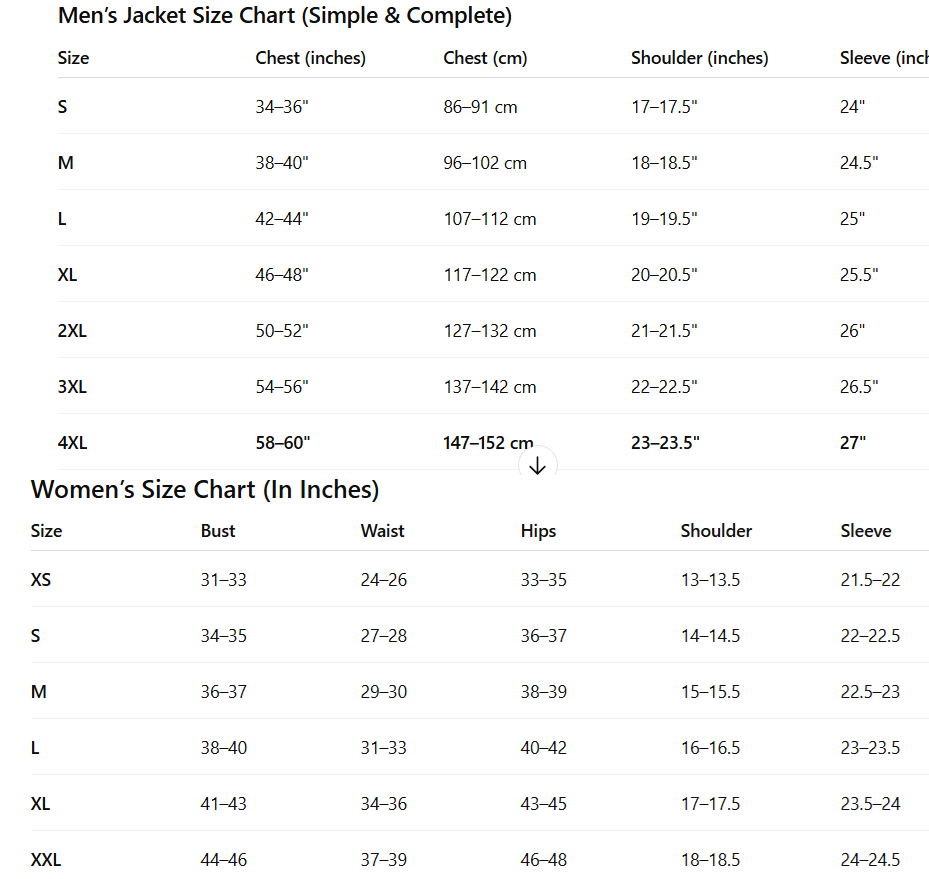The height and width of the screenshot is (879, 929).
Task: Click the 107–112 cm chest value
Action: [490, 219]
